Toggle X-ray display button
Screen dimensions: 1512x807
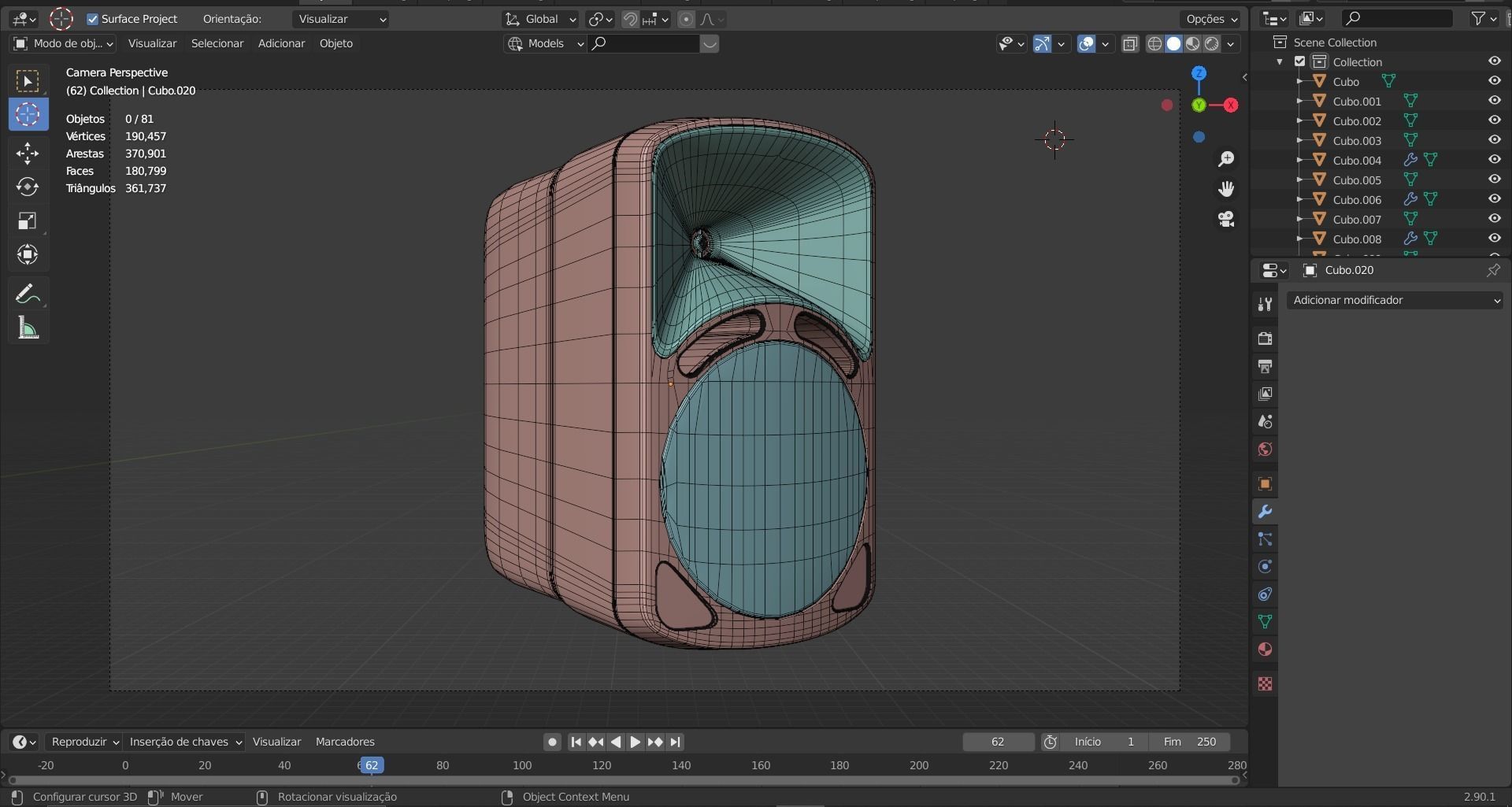click(1130, 44)
